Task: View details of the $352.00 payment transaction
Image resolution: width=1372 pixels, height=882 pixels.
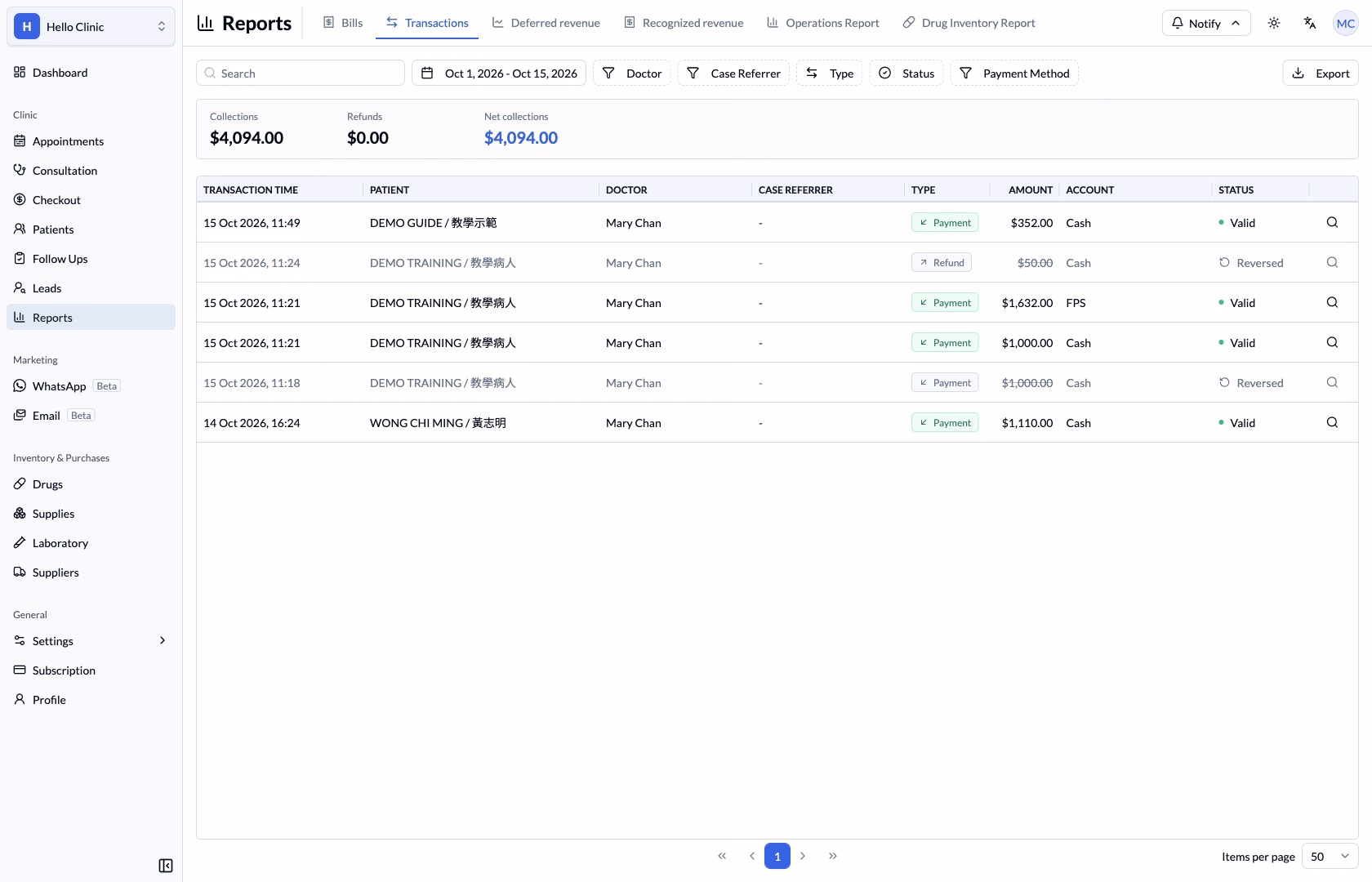Action: (x=1332, y=222)
